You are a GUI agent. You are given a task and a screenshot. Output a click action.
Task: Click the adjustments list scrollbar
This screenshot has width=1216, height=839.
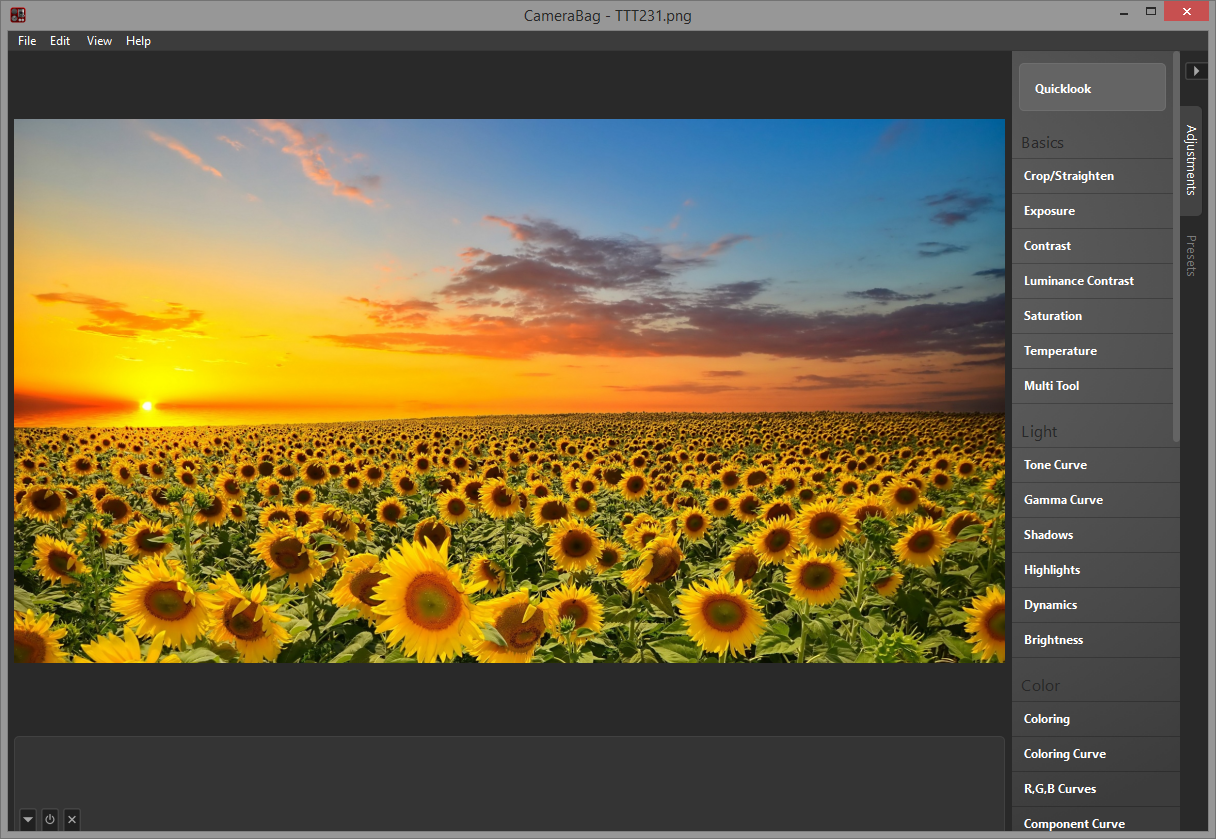point(1176,247)
